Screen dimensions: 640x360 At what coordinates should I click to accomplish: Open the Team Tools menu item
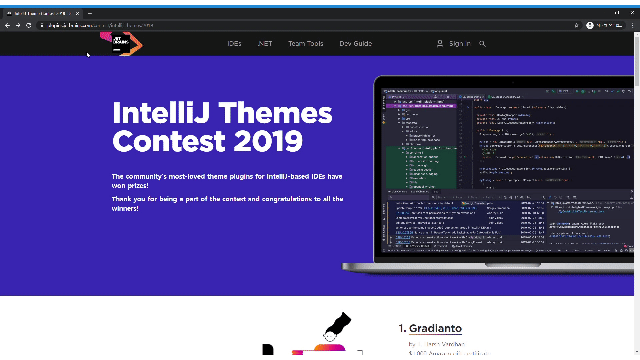(x=305, y=43)
